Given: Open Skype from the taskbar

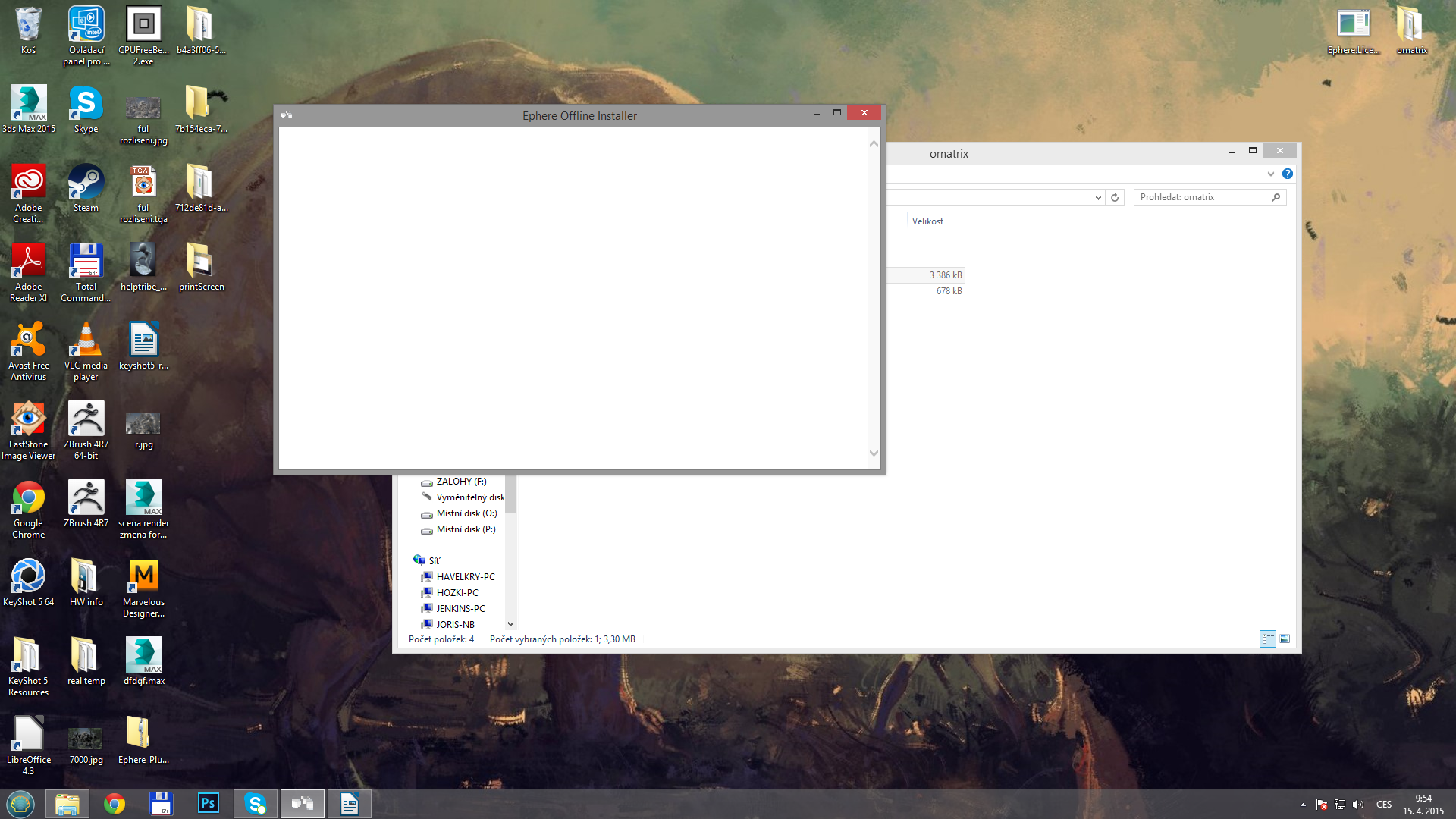Looking at the screenshot, I should (255, 803).
